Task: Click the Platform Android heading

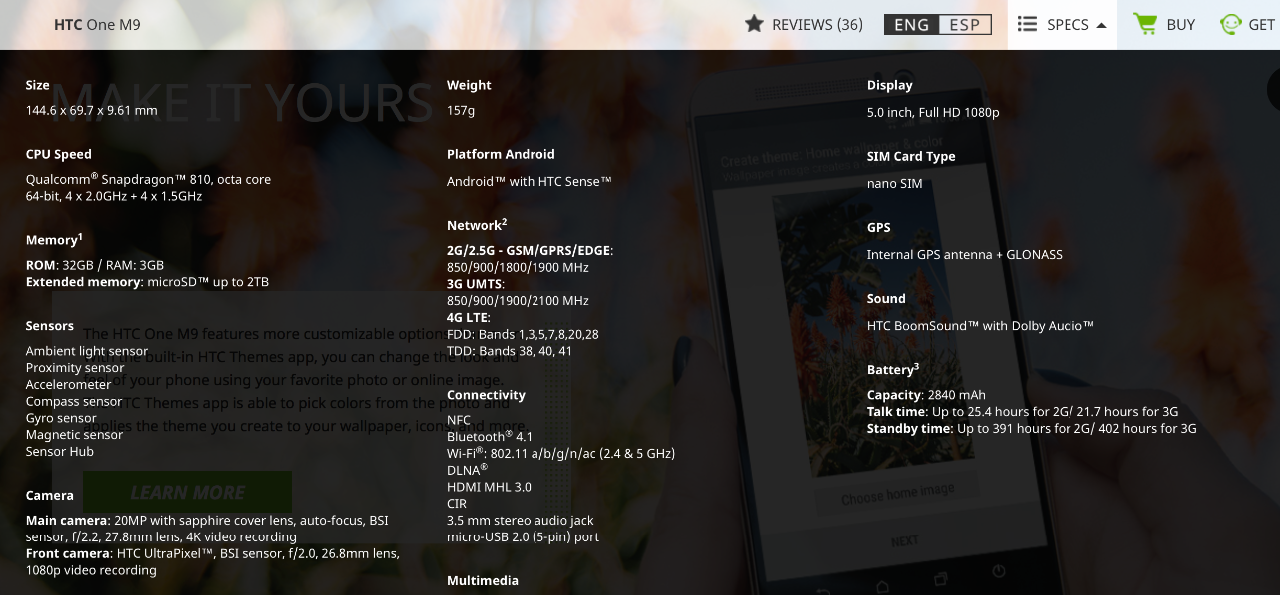Action: click(501, 154)
